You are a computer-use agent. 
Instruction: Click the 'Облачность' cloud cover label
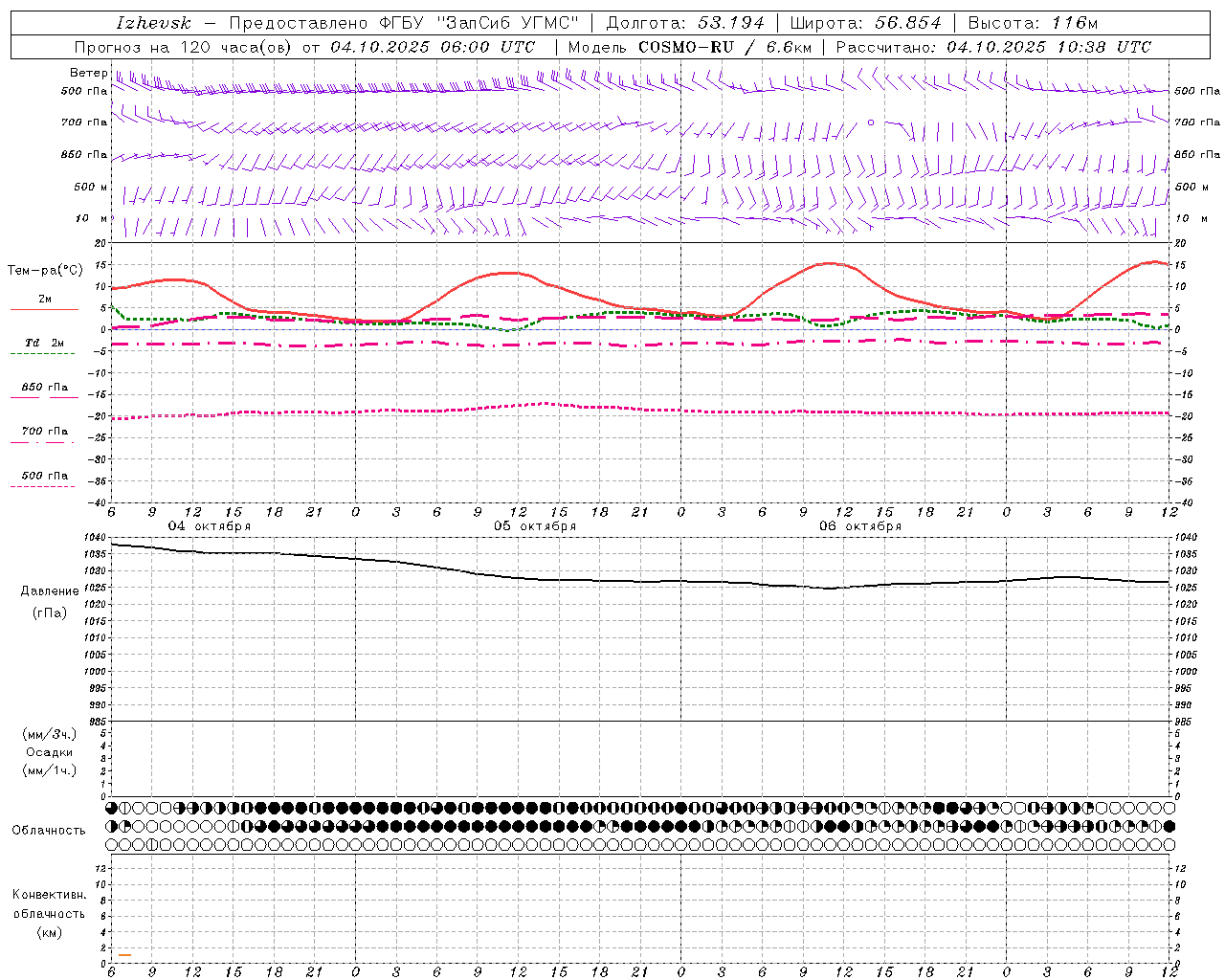[49, 831]
